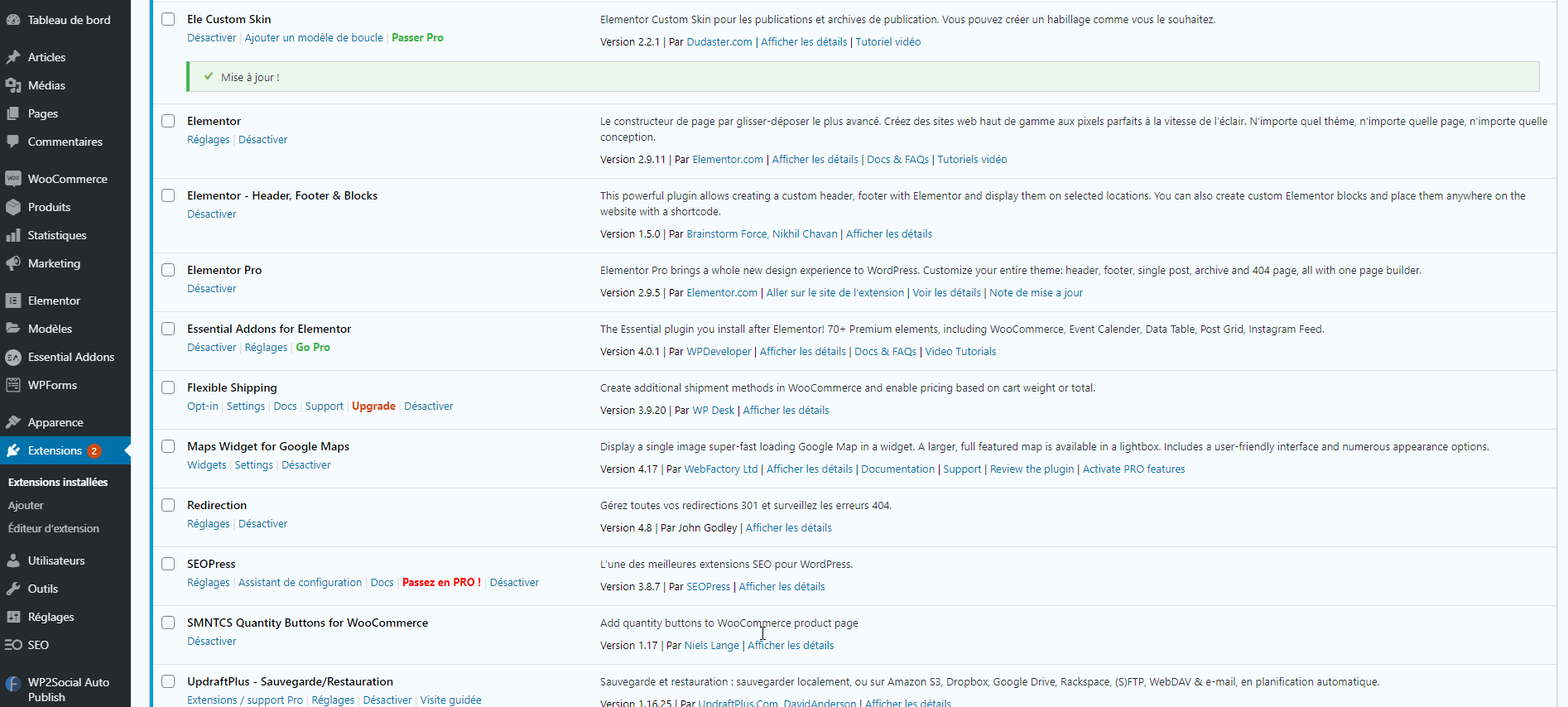Deactivate the SMNTCS Quantity Buttons plugin
Screen dimensions: 1568x707
[212, 642]
